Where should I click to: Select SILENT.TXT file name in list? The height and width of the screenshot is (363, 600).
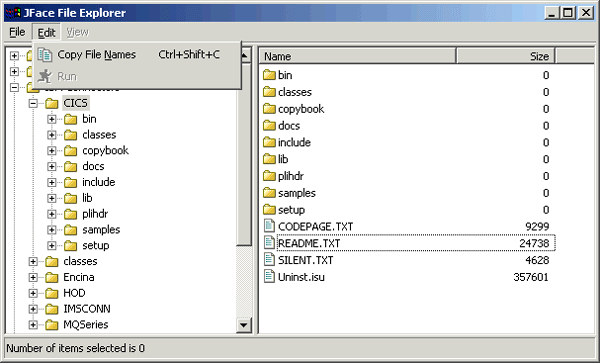pyautogui.click(x=306, y=260)
